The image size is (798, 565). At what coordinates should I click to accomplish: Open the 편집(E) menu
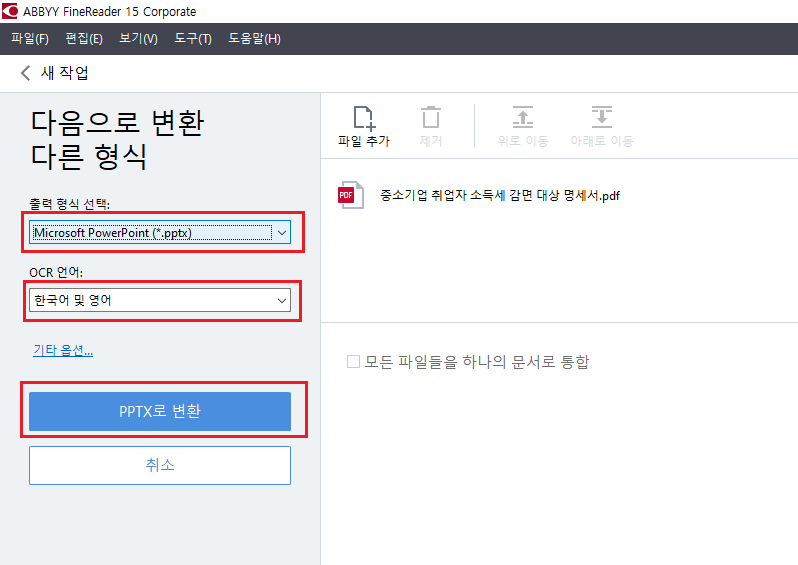pos(84,39)
